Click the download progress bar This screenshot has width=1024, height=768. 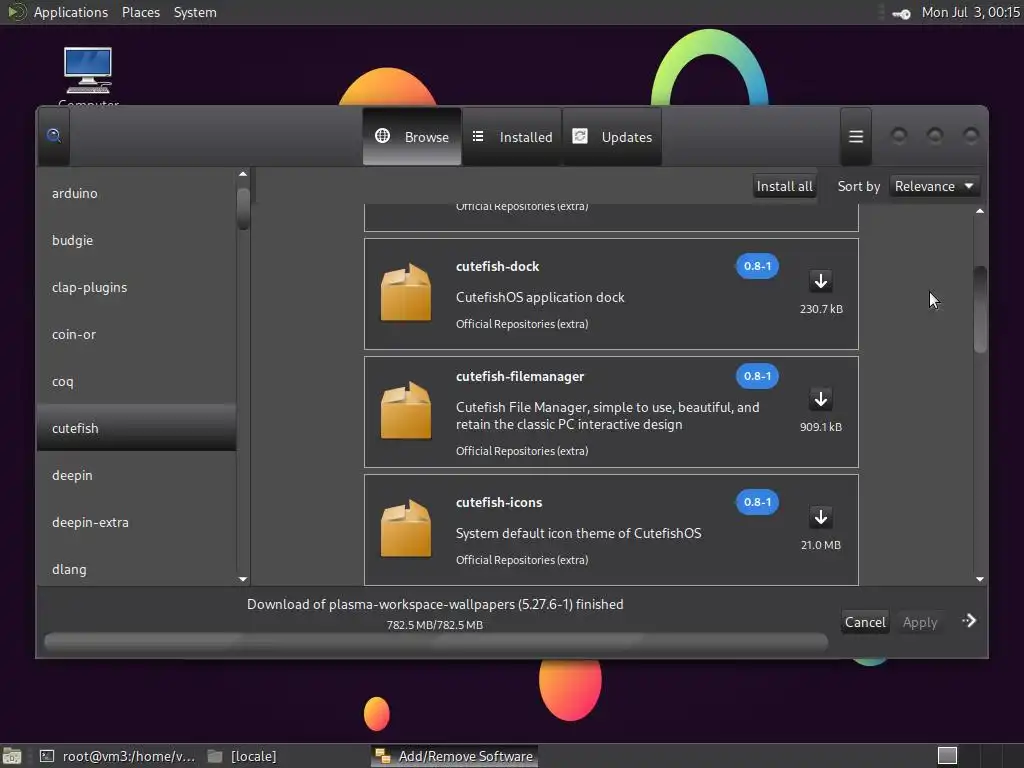click(x=436, y=643)
